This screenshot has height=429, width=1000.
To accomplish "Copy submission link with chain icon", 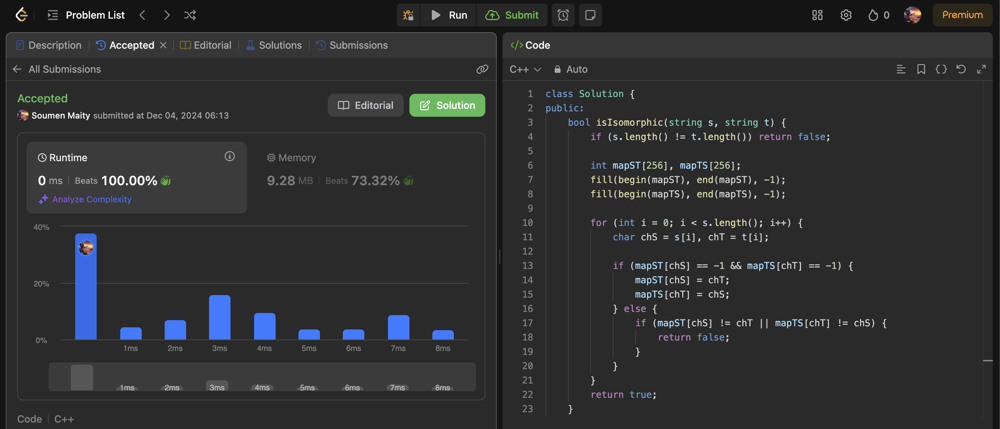I will [x=482, y=70].
